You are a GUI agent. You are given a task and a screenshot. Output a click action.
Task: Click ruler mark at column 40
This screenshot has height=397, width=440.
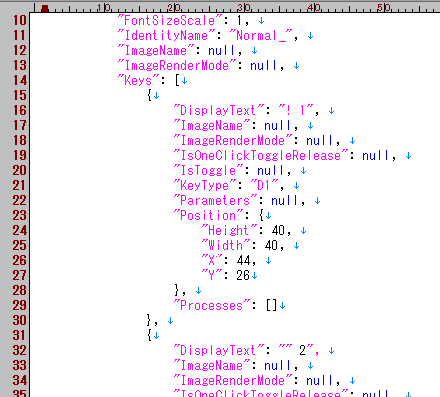(314, 8)
